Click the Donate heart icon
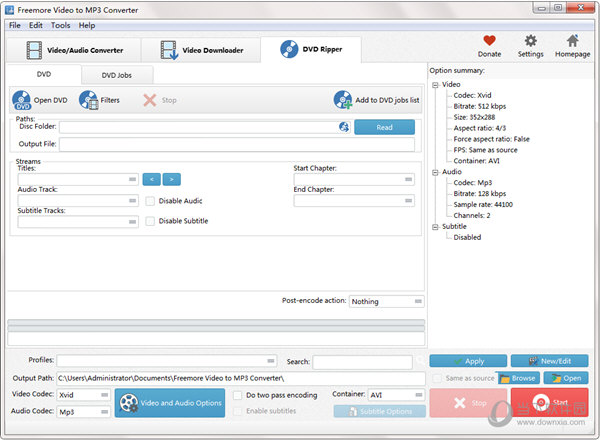Screen dimensions: 600x440 tap(489, 41)
